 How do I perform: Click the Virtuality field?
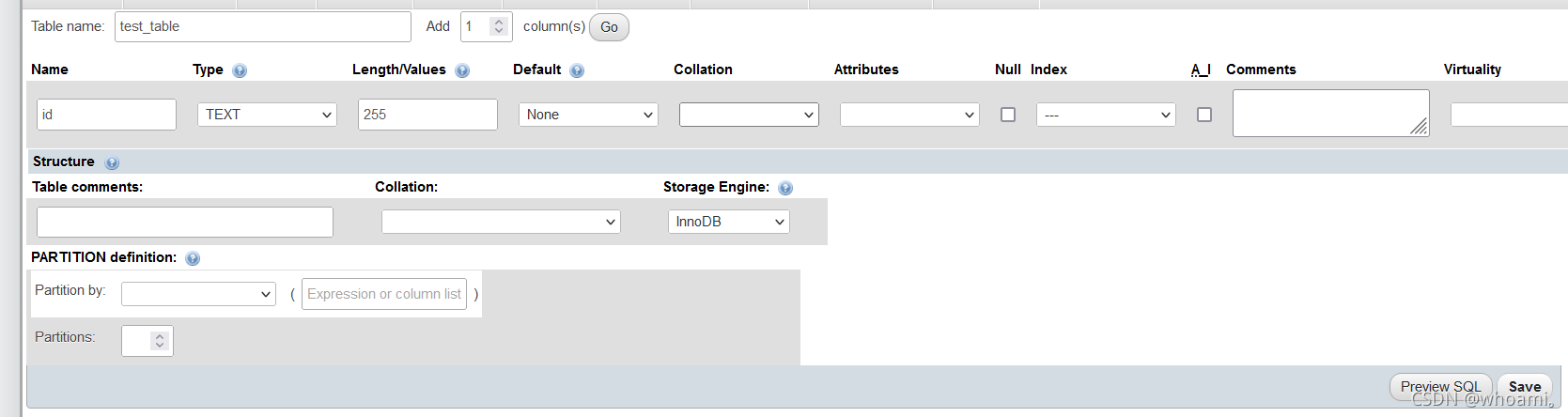pyautogui.click(x=1509, y=115)
